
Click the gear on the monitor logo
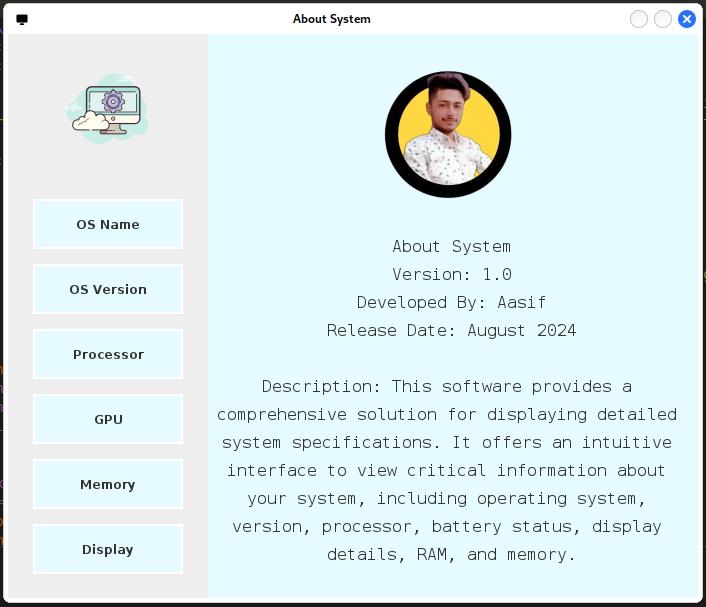pyautogui.click(x=113, y=101)
